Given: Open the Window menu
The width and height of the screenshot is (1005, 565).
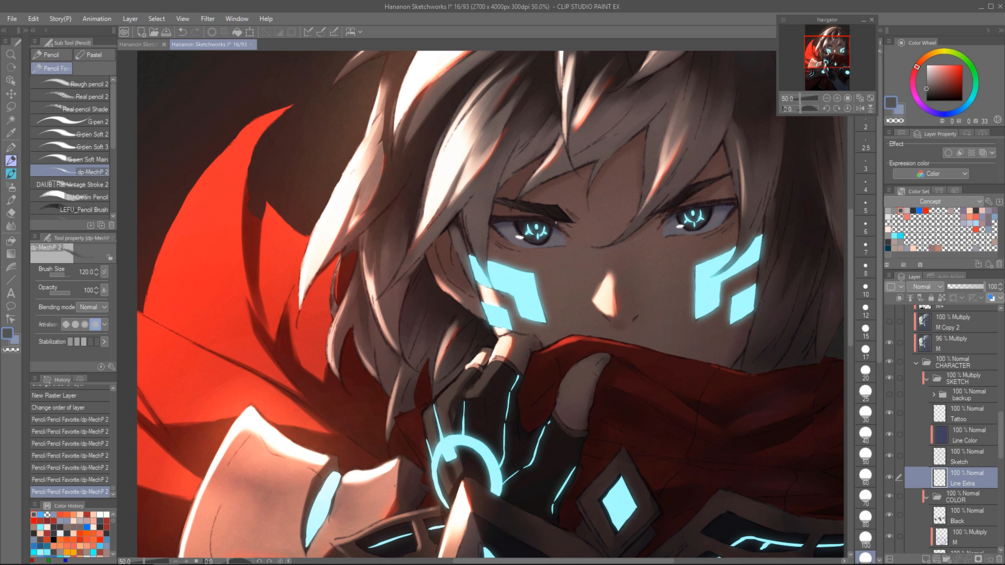Looking at the screenshot, I should coord(237,19).
